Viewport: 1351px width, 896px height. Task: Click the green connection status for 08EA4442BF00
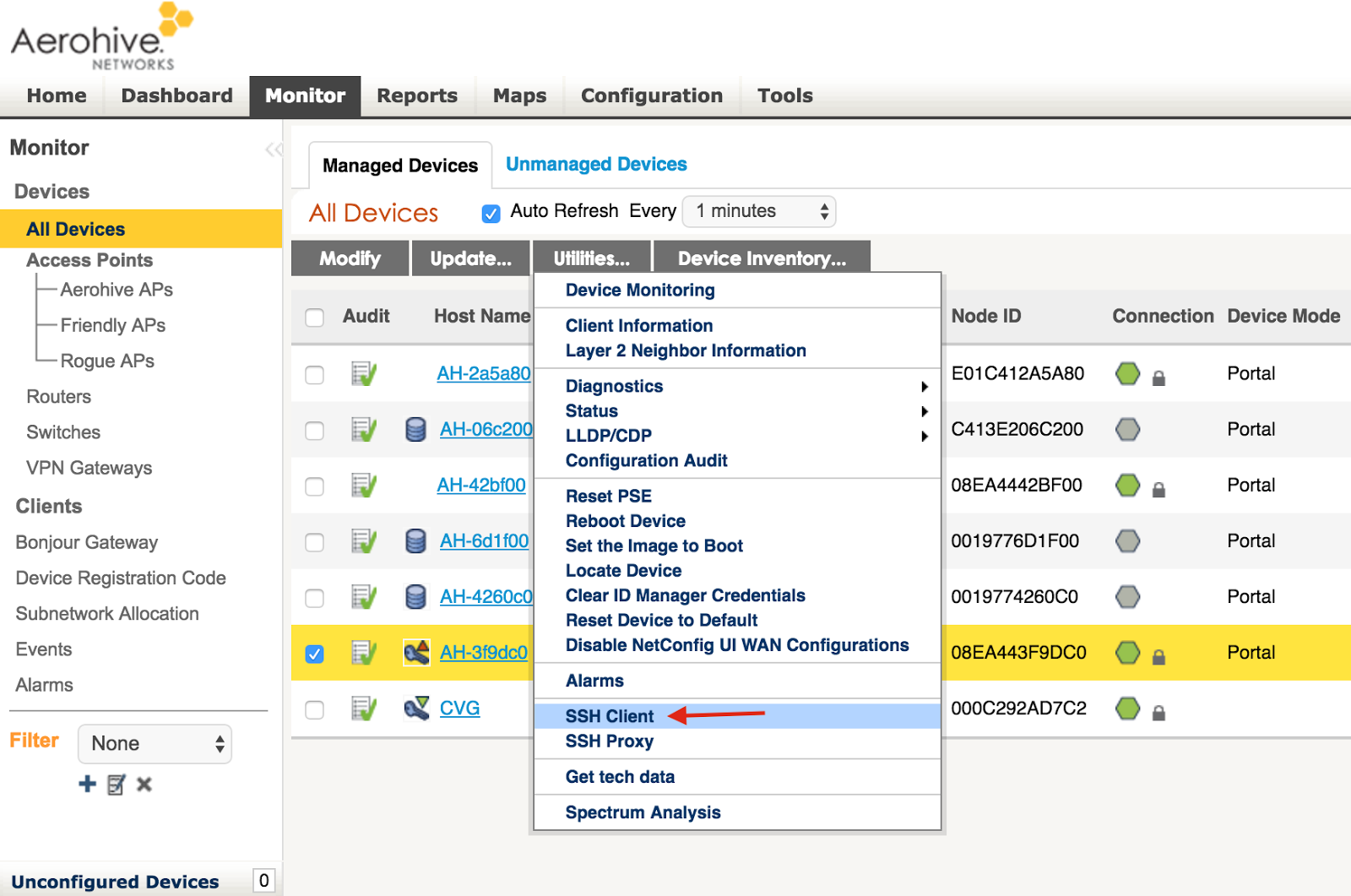pos(1127,485)
